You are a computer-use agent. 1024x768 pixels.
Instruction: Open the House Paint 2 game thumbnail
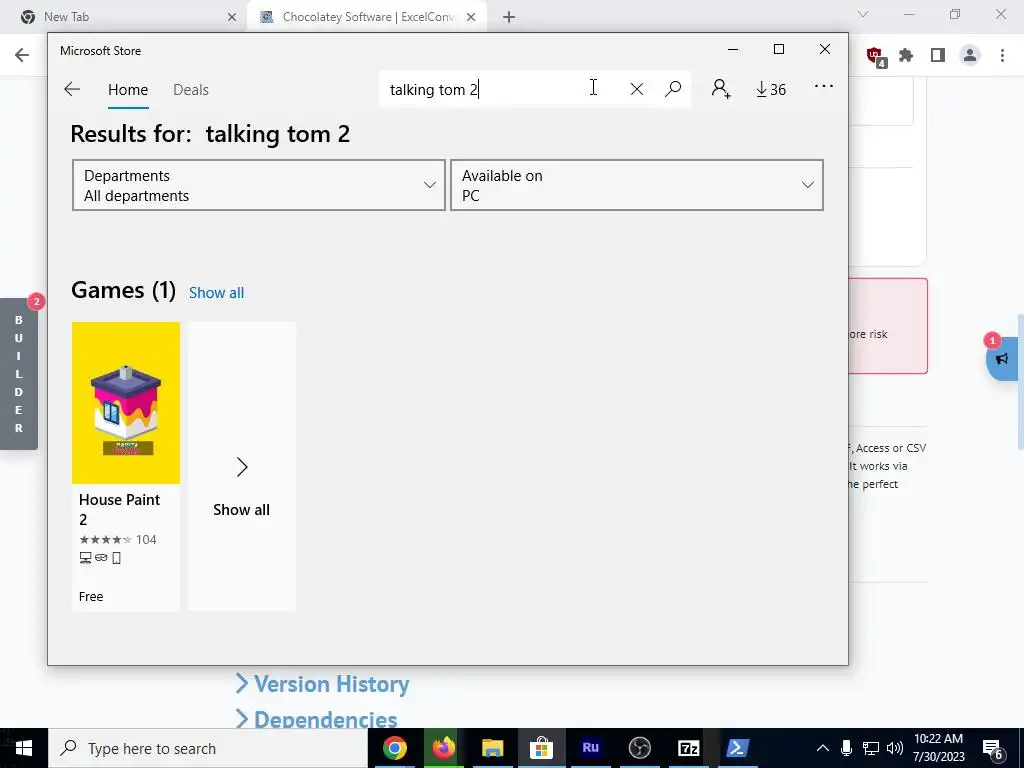pos(126,403)
